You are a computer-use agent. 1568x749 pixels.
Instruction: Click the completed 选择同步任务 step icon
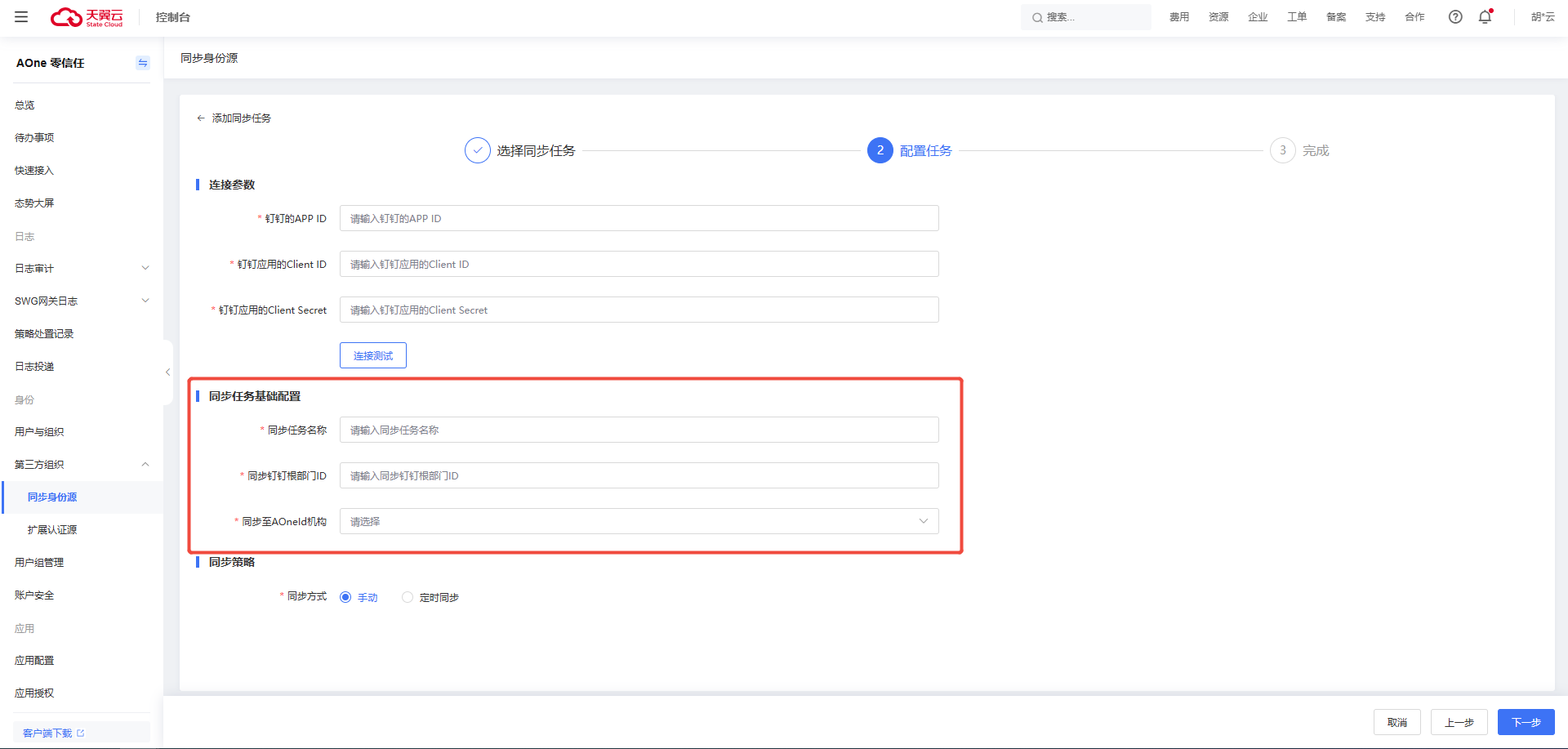click(x=478, y=150)
